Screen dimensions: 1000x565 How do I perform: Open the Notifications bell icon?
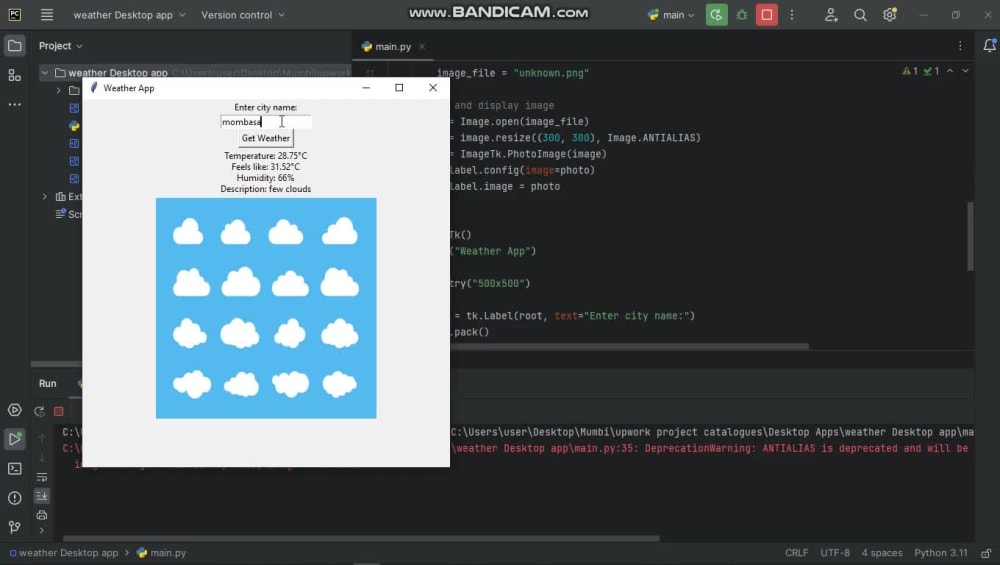pyautogui.click(x=989, y=45)
